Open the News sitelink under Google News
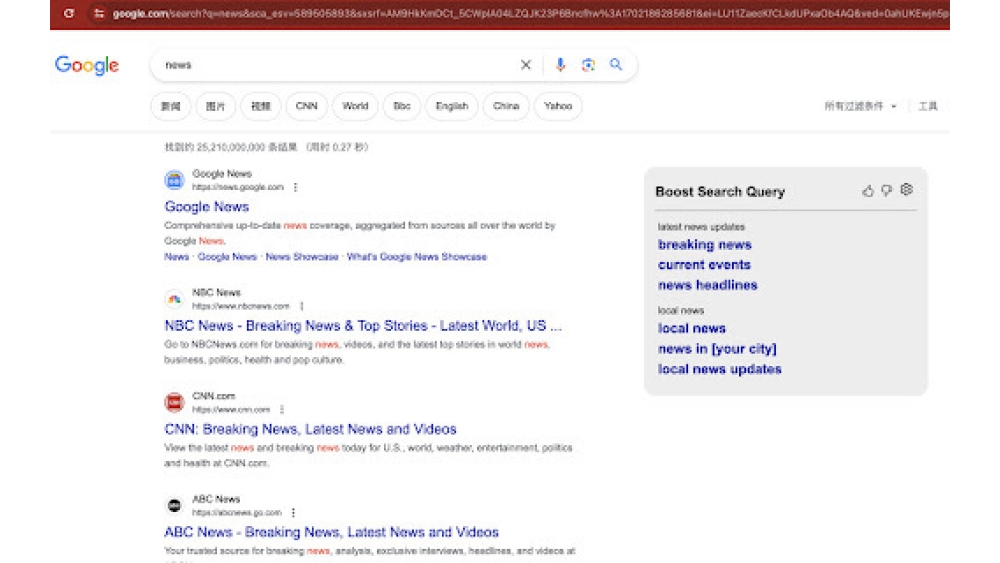1000x563 pixels. click(x=177, y=257)
